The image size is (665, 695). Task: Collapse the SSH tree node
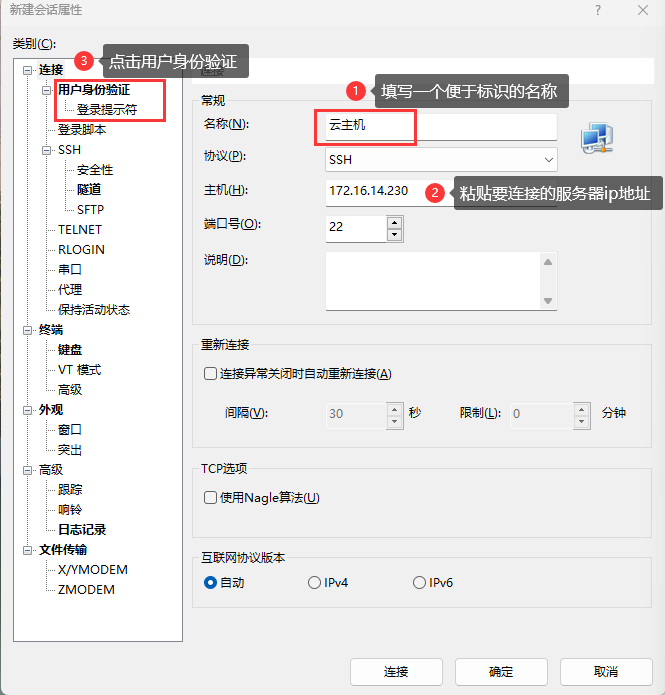coord(46,150)
